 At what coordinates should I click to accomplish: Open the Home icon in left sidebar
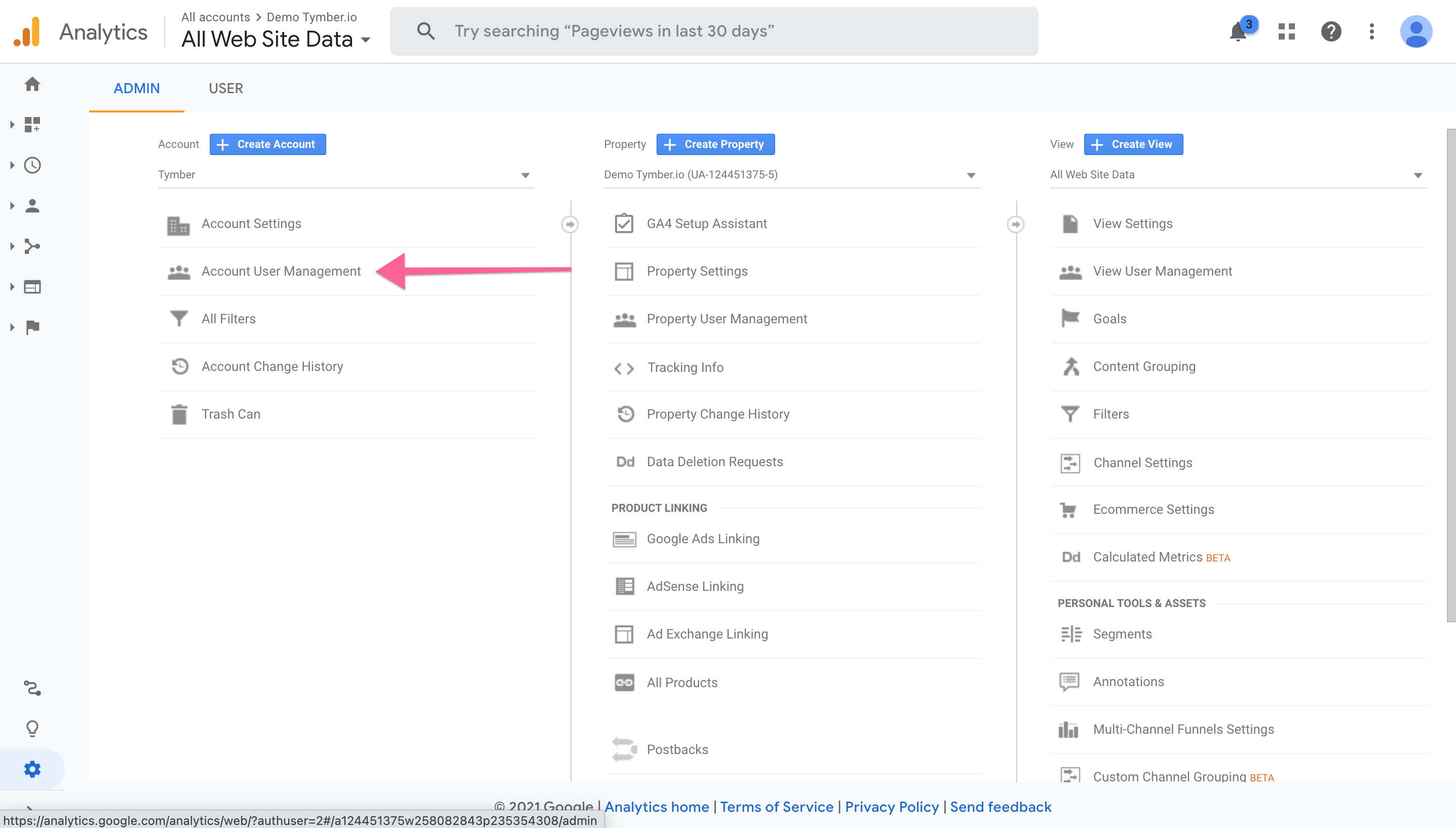(32, 84)
